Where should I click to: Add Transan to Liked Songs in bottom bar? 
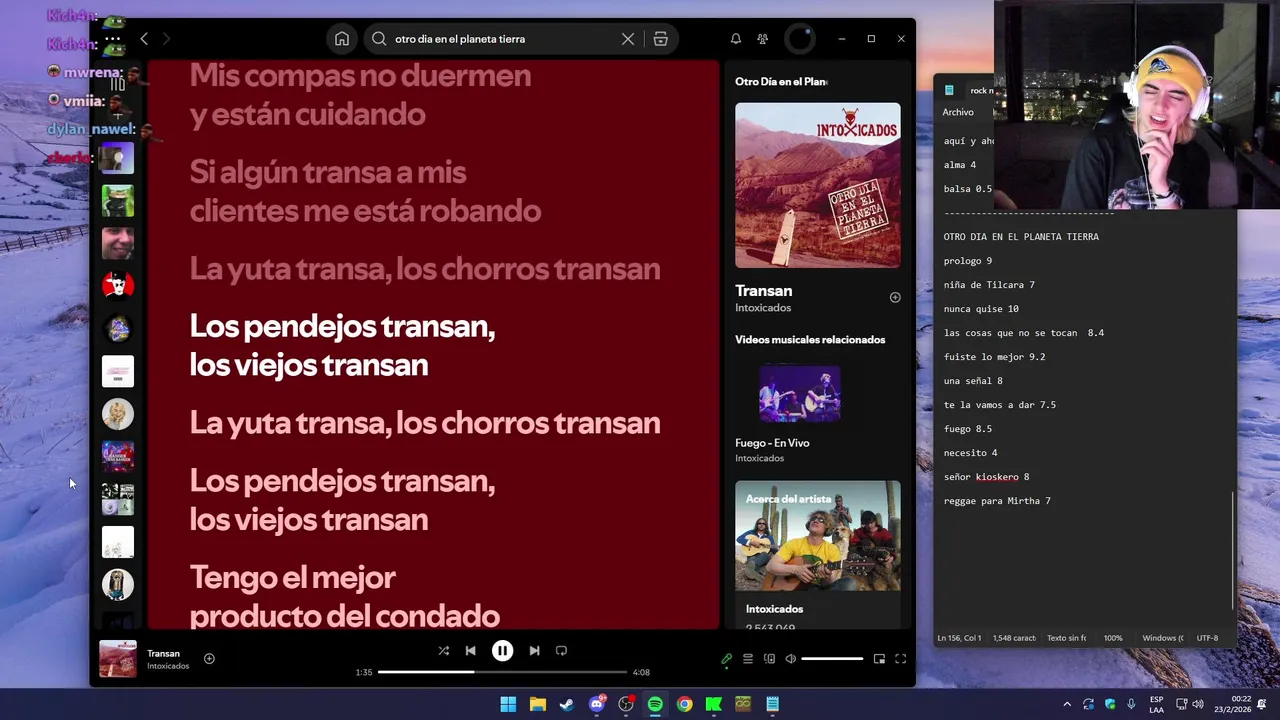[x=209, y=659]
